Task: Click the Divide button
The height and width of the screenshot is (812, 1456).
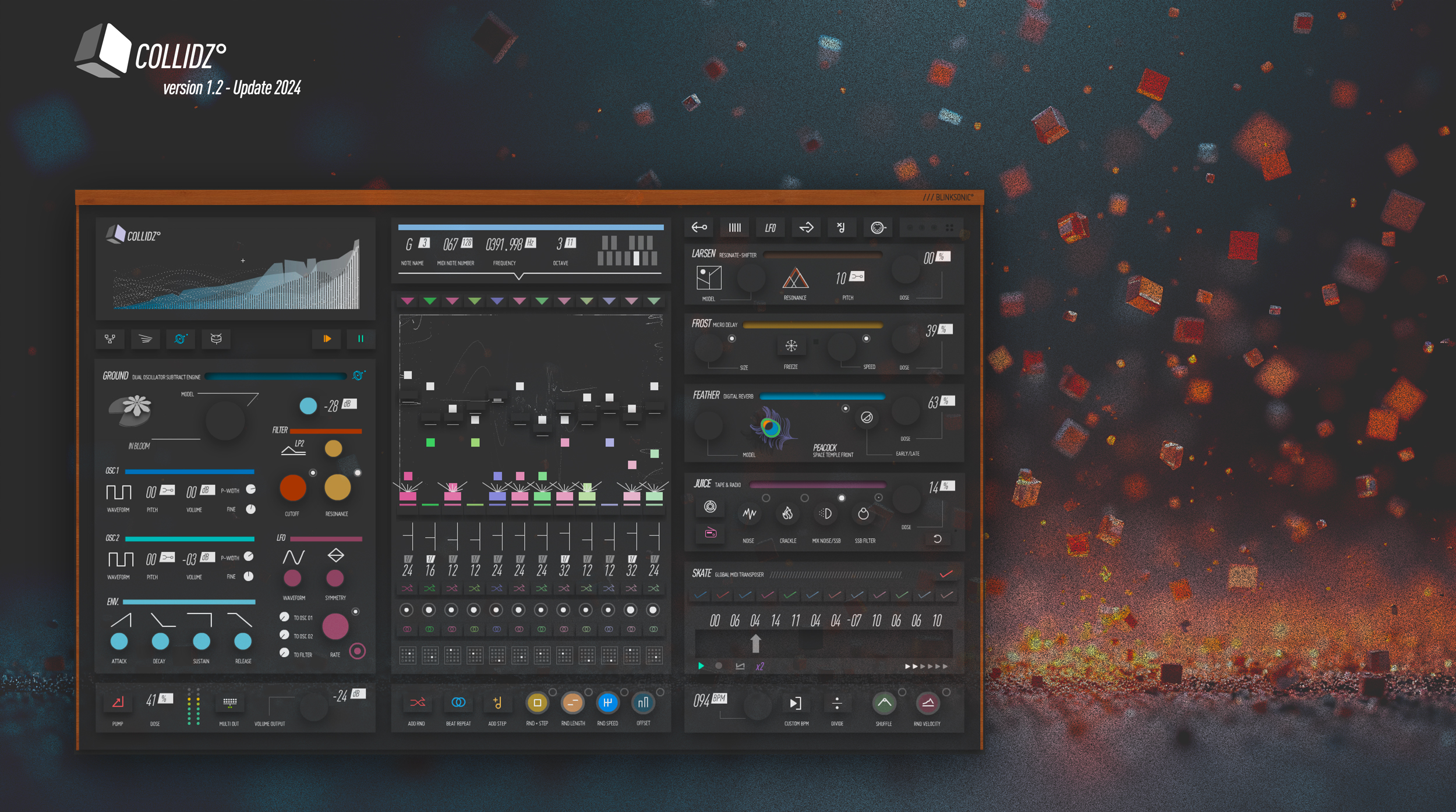Action: pyautogui.click(x=837, y=703)
